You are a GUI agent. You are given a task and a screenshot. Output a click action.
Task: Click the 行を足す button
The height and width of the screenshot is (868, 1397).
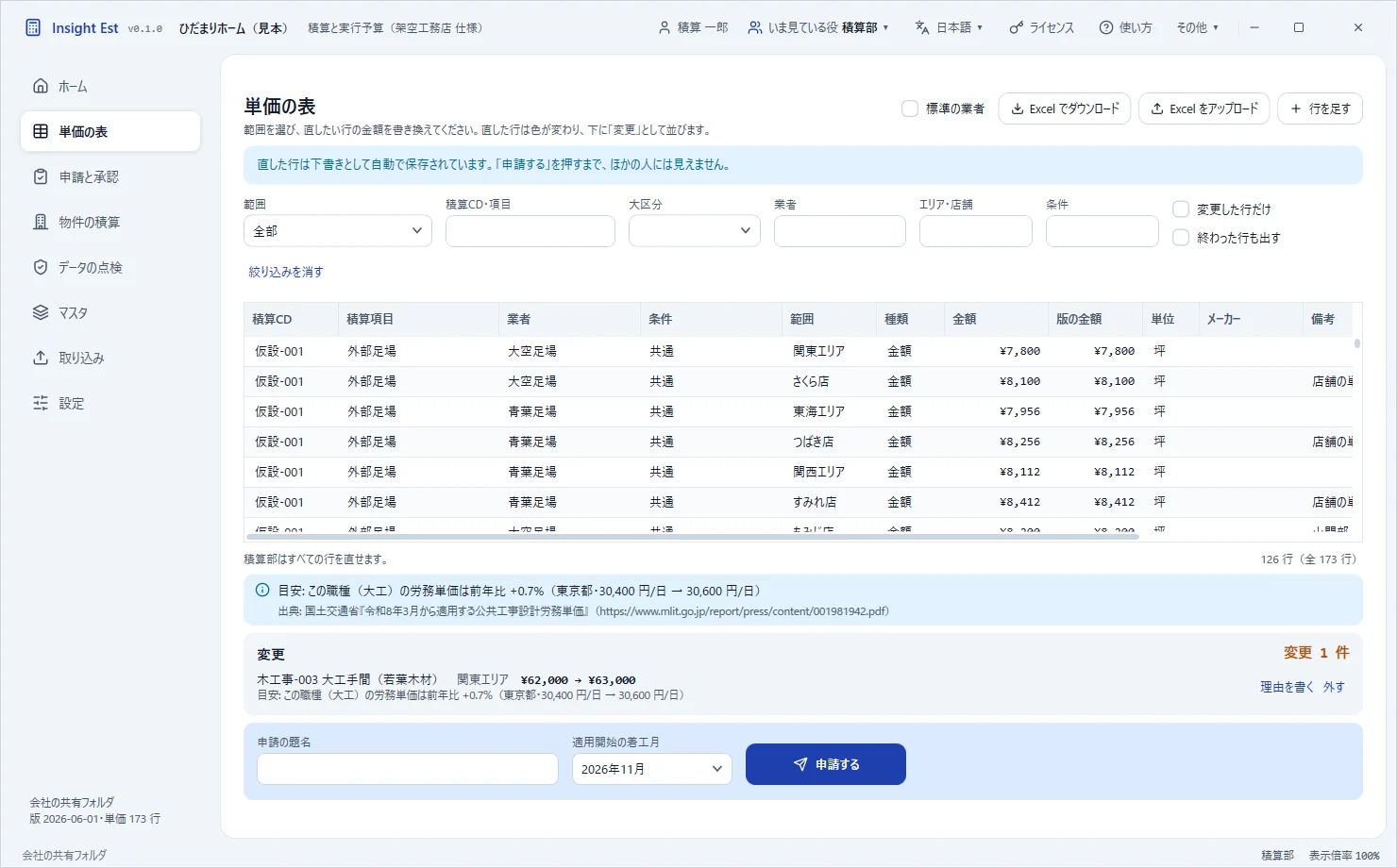point(1320,108)
